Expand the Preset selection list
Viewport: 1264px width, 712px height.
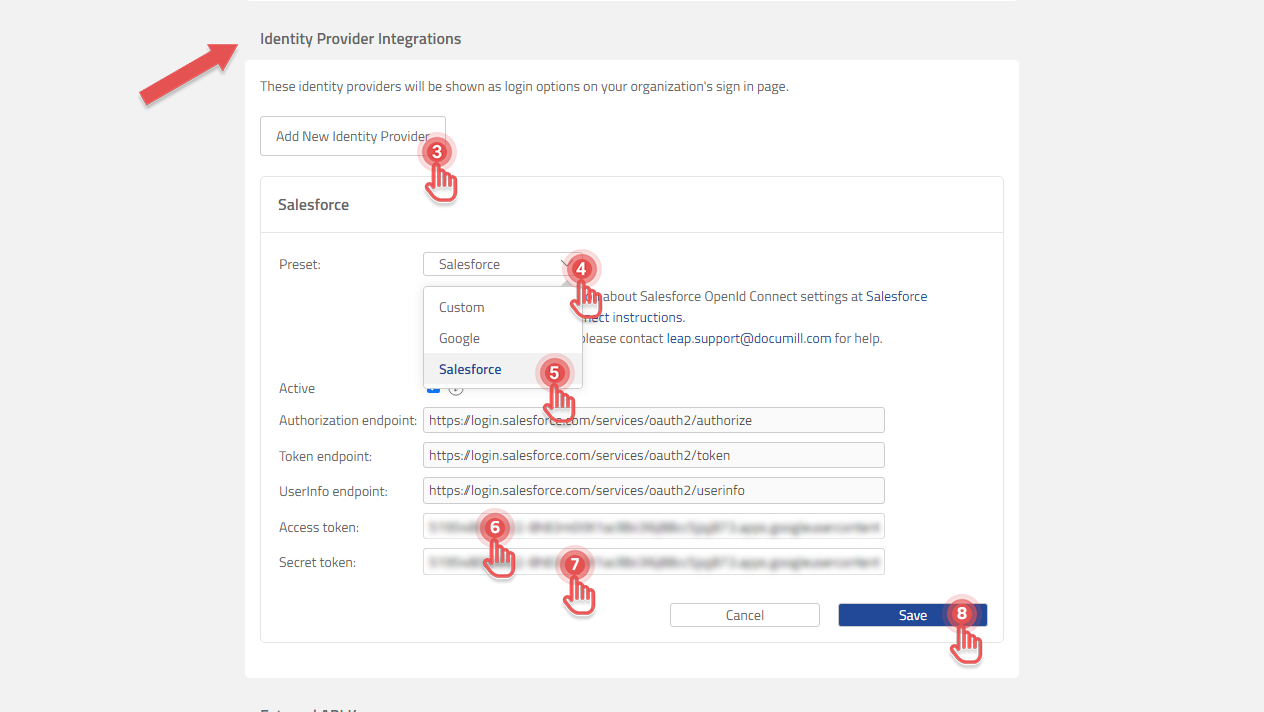(x=500, y=263)
